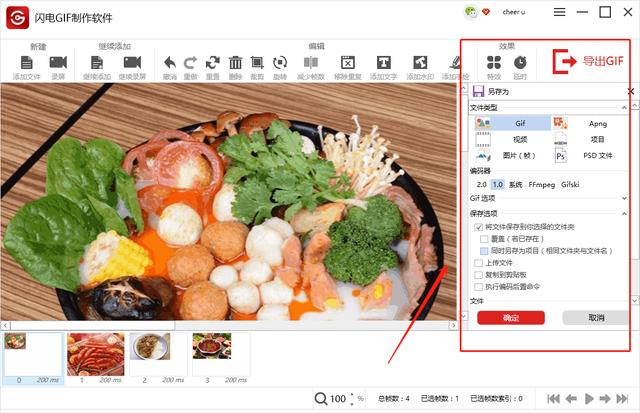Jump to last frame button
640x413 pixels.
622,399
